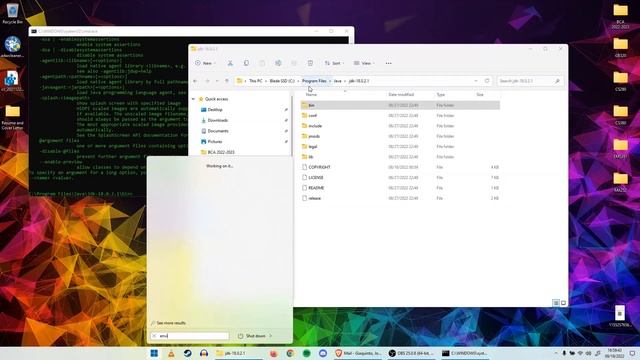Open Discord from the taskbar

pos(323,353)
